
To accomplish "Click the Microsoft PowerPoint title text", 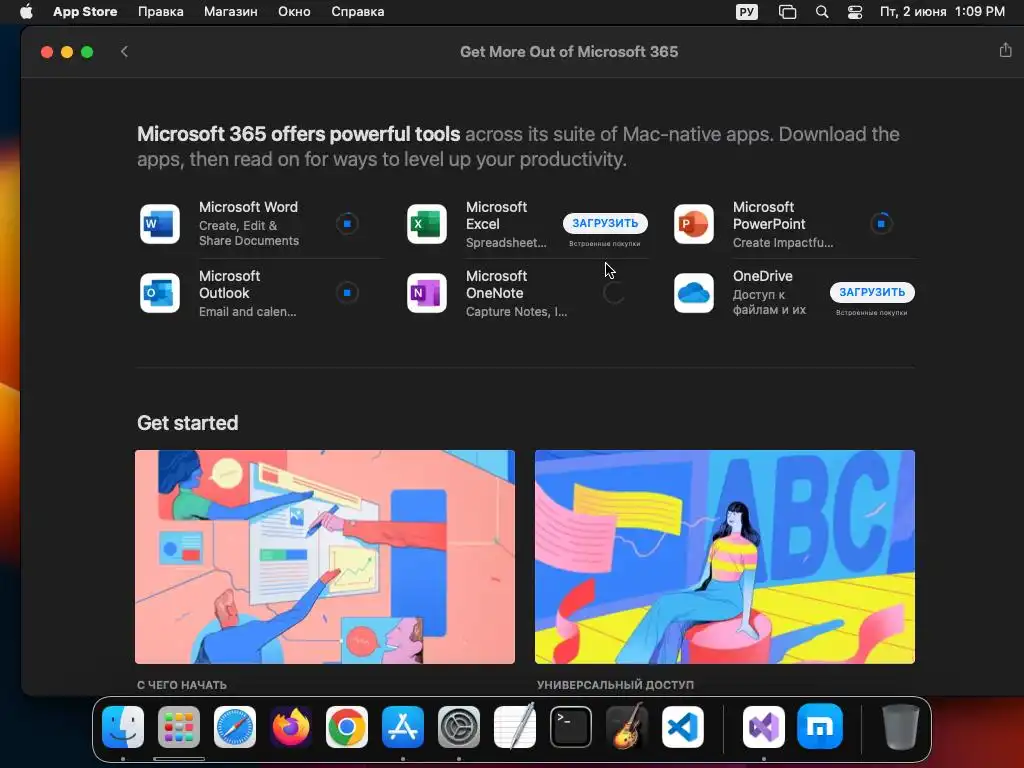I will (769, 216).
